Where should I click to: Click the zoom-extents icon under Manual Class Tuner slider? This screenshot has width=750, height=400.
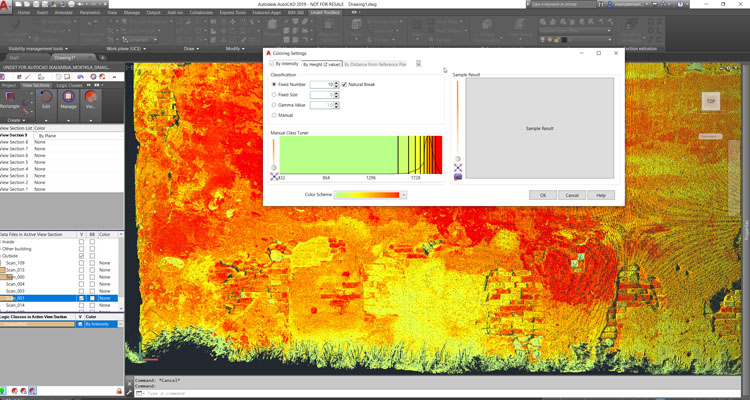click(x=274, y=177)
